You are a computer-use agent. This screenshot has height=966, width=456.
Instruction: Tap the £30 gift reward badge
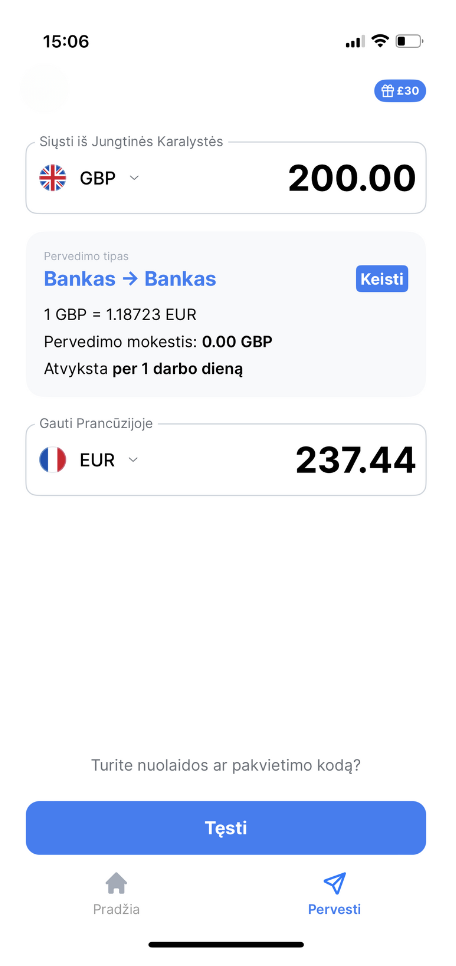tap(400, 91)
